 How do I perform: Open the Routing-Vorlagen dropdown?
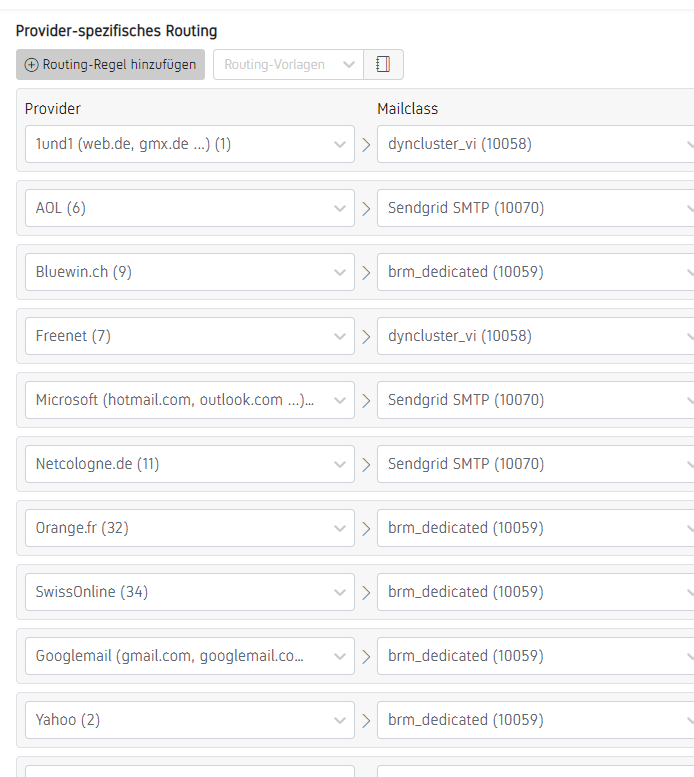point(287,65)
